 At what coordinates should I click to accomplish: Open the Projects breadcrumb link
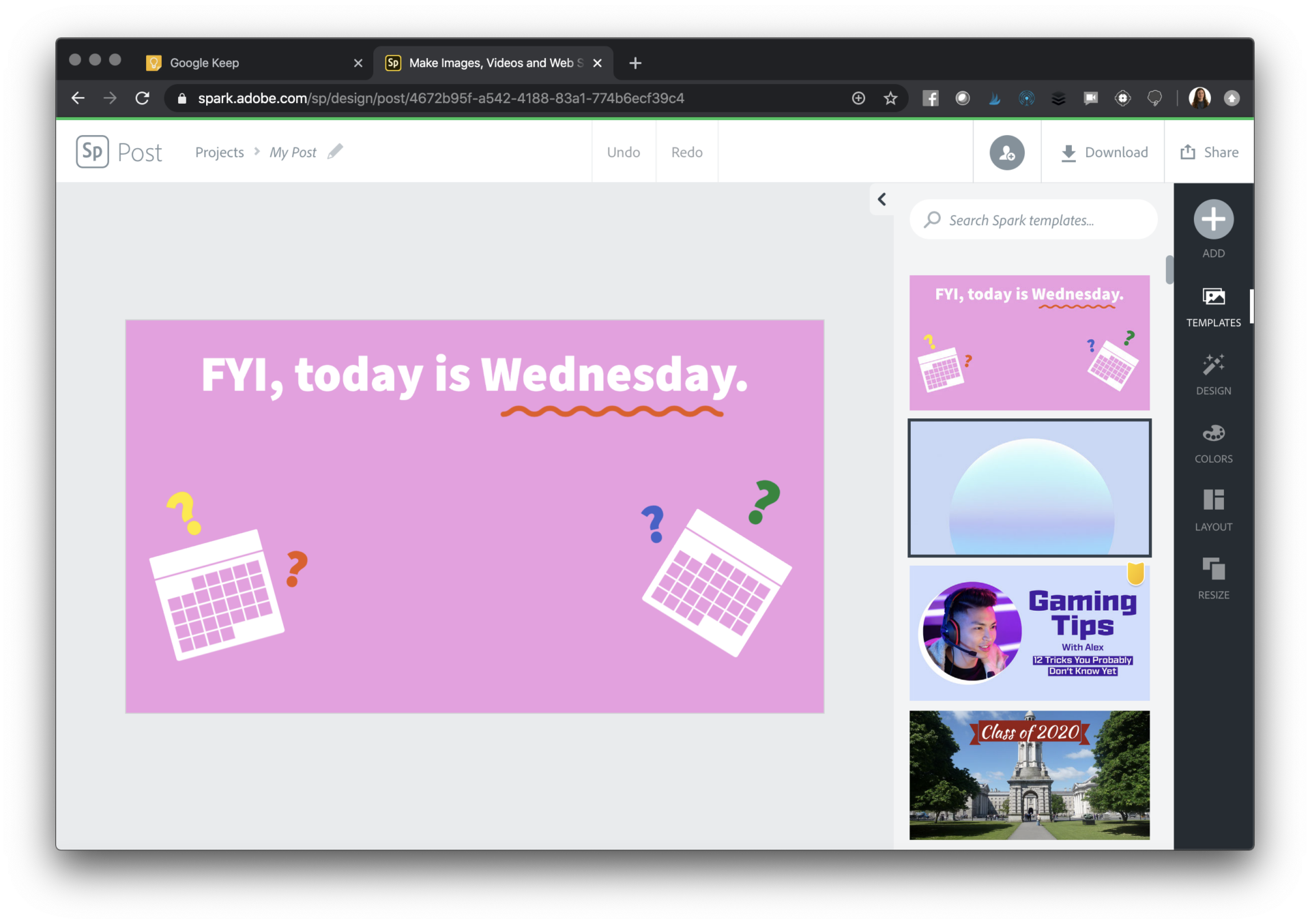coord(219,151)
